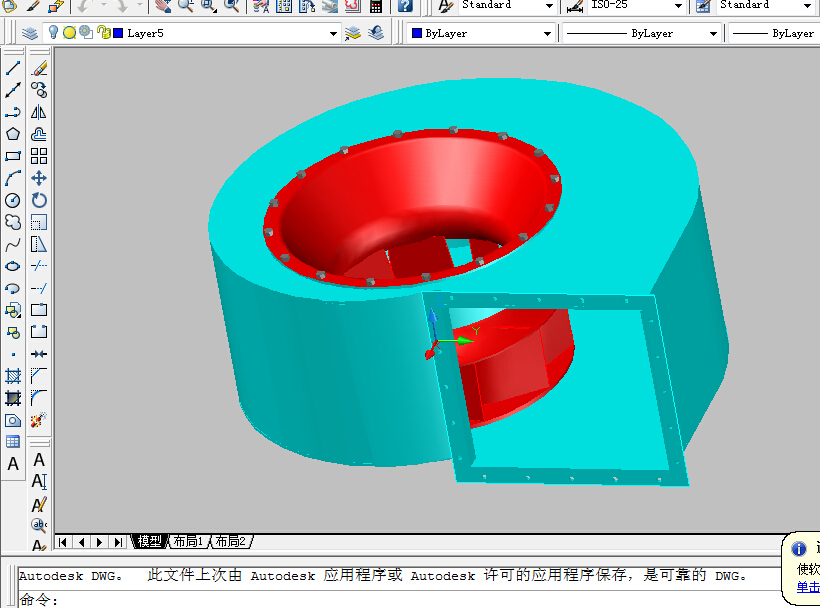Pick the Move tool
The image size is (820, 608).
[x=39, y=178]
